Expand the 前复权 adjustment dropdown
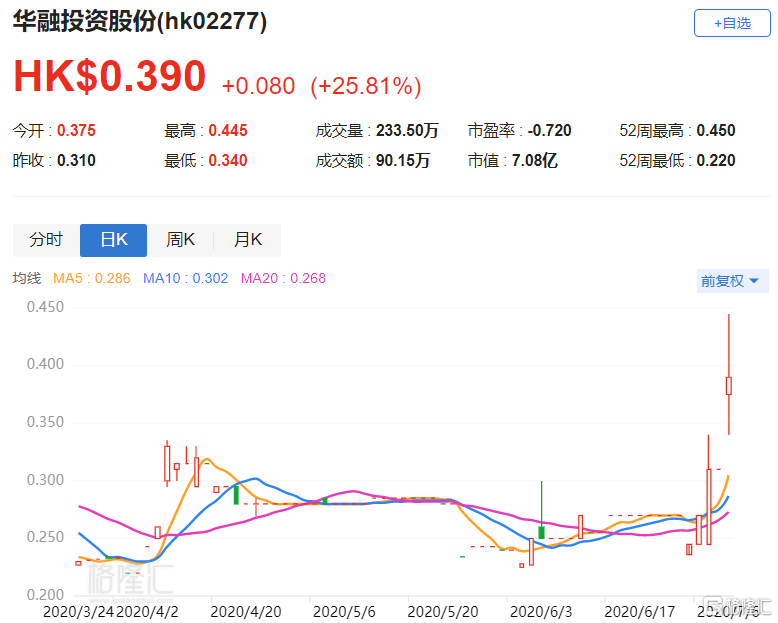Image resolution: width=778 pixels, height=623 pixels. [729, 281]
